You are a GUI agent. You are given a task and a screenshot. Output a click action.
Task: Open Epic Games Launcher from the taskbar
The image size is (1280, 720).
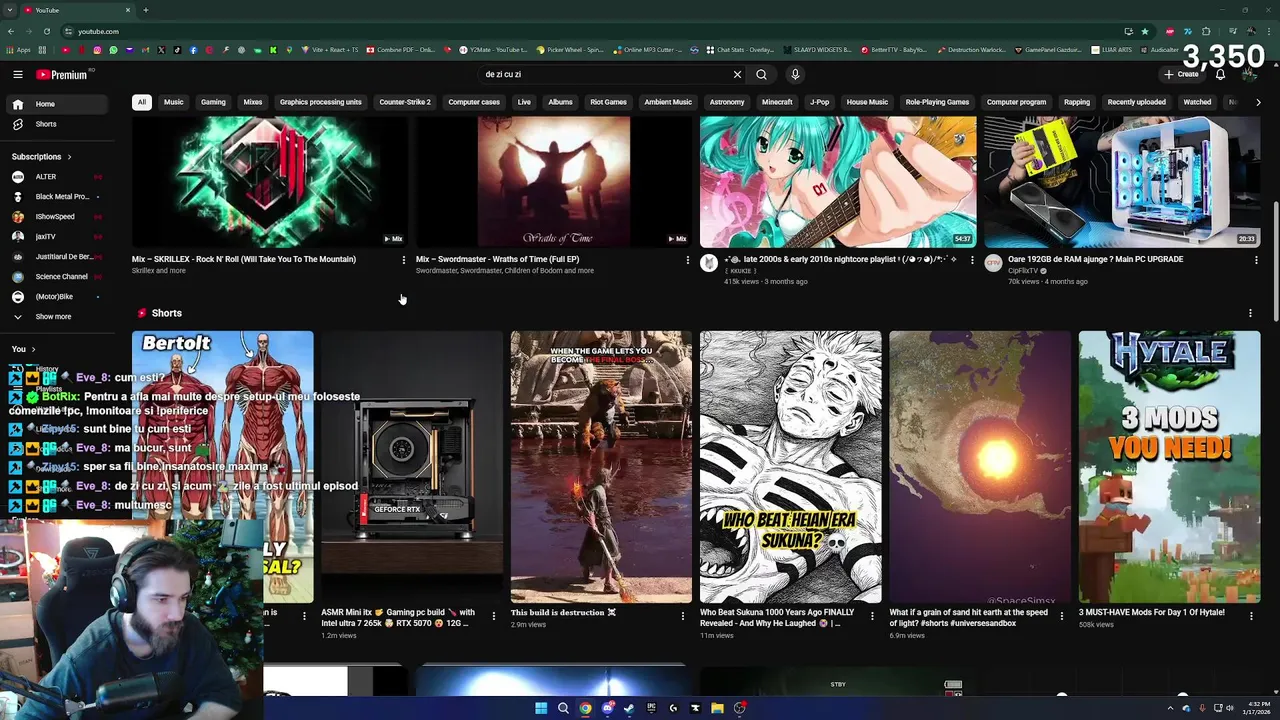pos(651,708)
